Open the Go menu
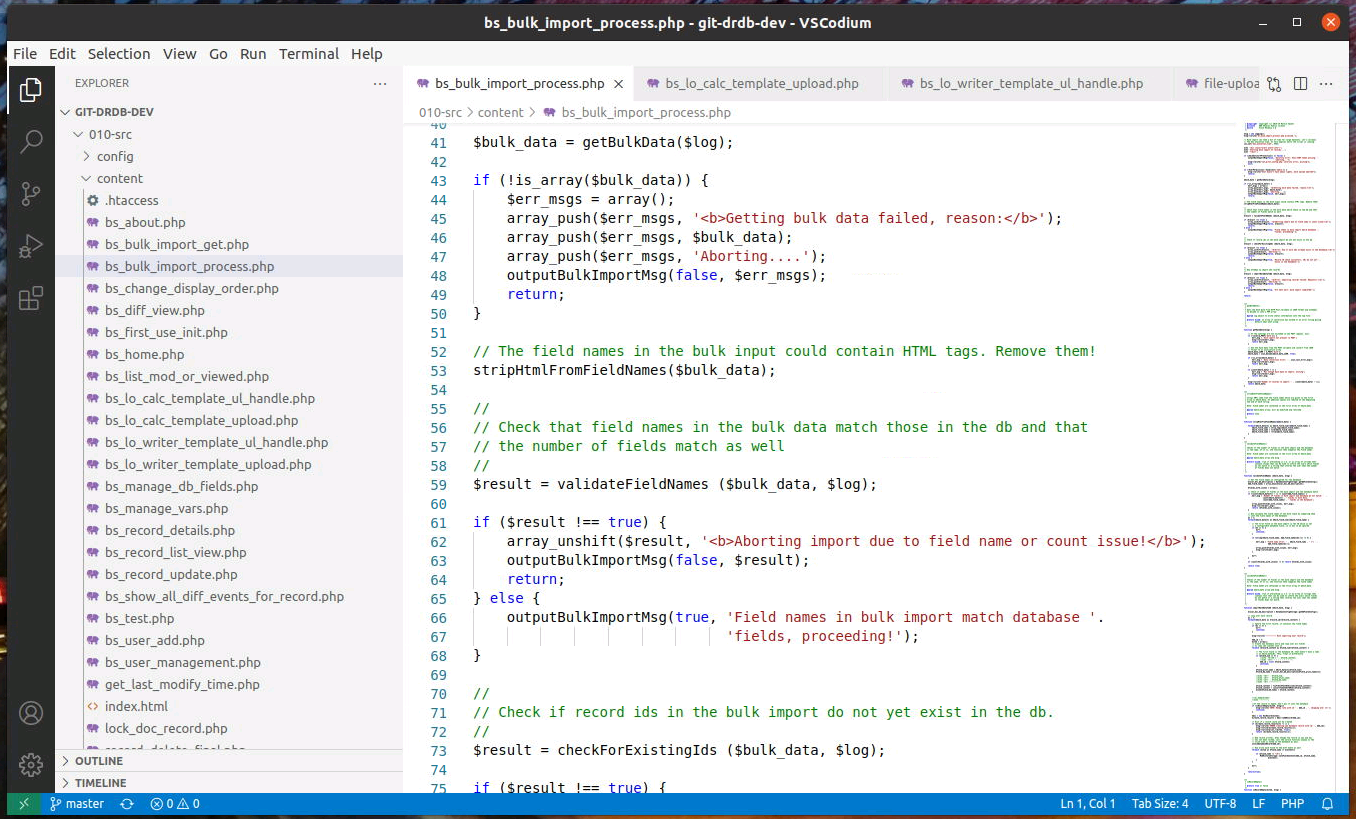The width and height of the screenshot is (1356, 819). click(218, 54)
